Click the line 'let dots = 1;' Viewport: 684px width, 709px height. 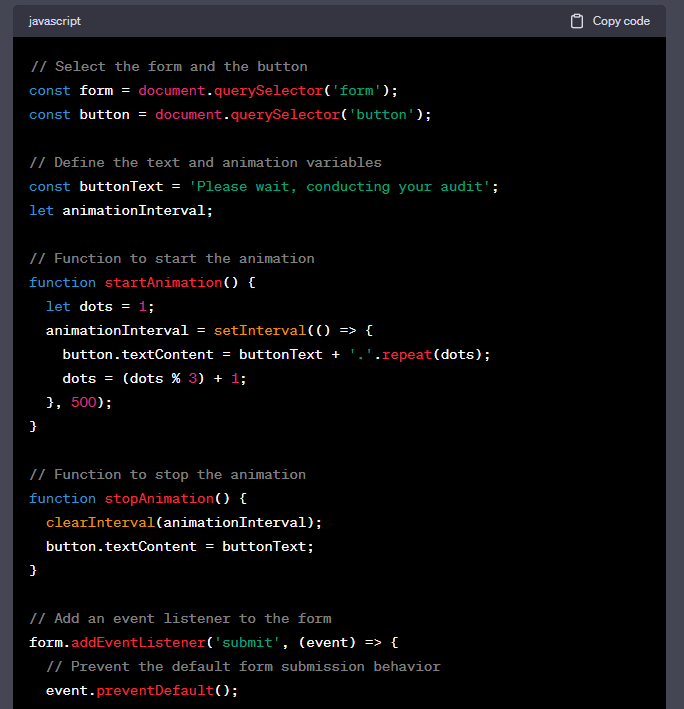click(x=100, y=307)
